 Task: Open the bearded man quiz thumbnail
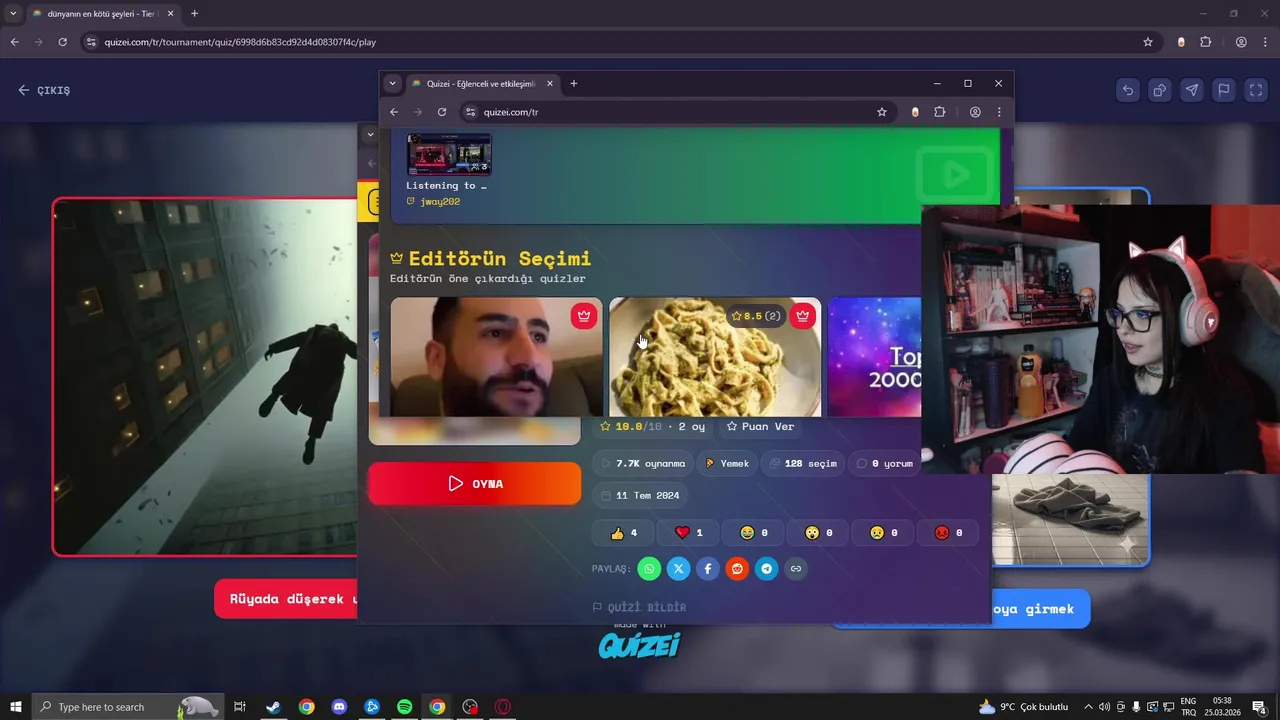497,357
